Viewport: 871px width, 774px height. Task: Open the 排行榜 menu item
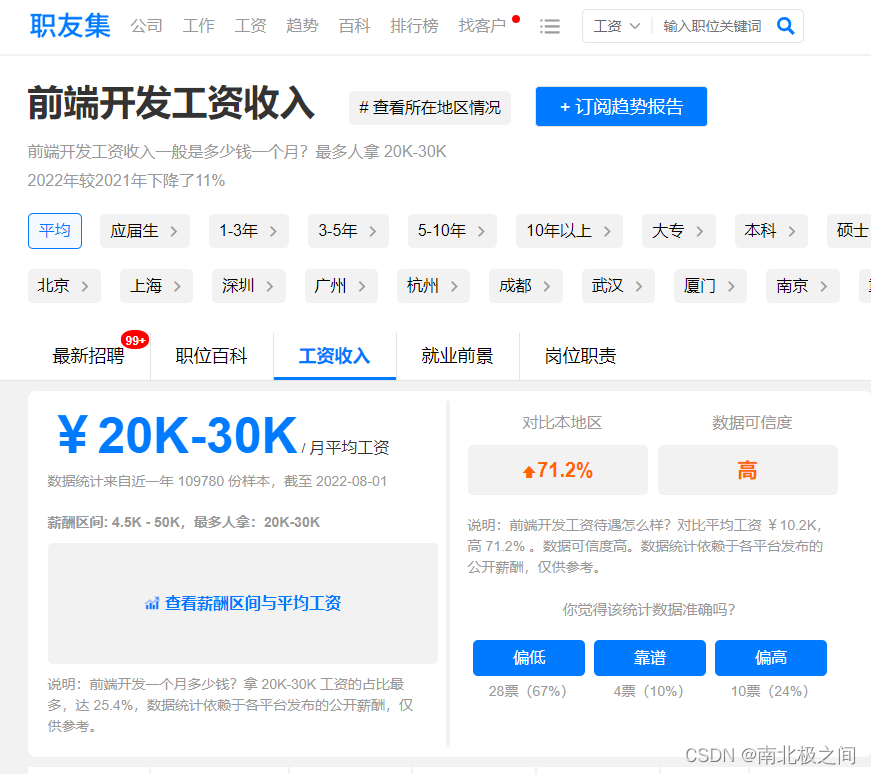(414, 26)
